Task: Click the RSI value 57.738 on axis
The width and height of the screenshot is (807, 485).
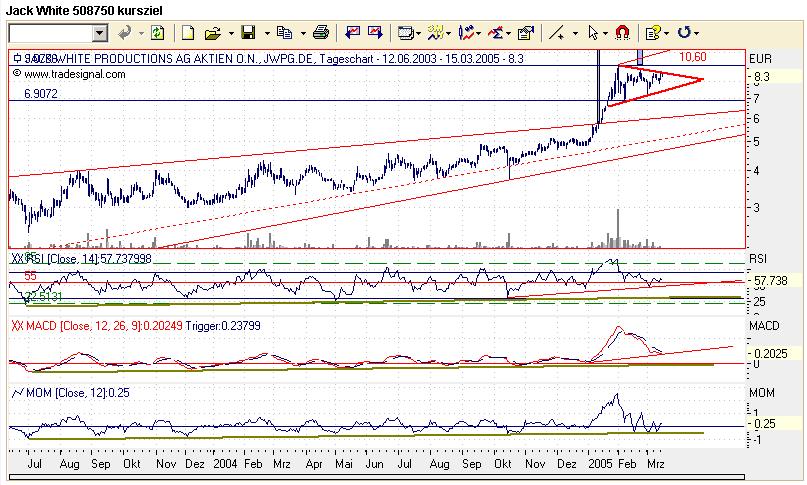Action: [x=771, y=281]
